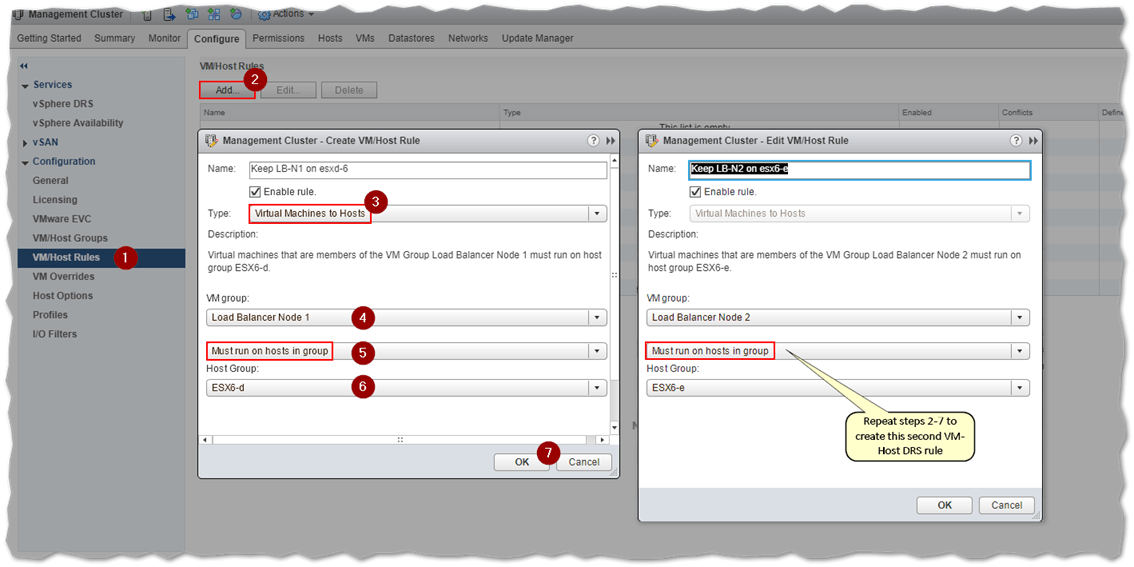Select vSphere Availability in the sidebar
The image size is (1134, 567).
[78, 123]
